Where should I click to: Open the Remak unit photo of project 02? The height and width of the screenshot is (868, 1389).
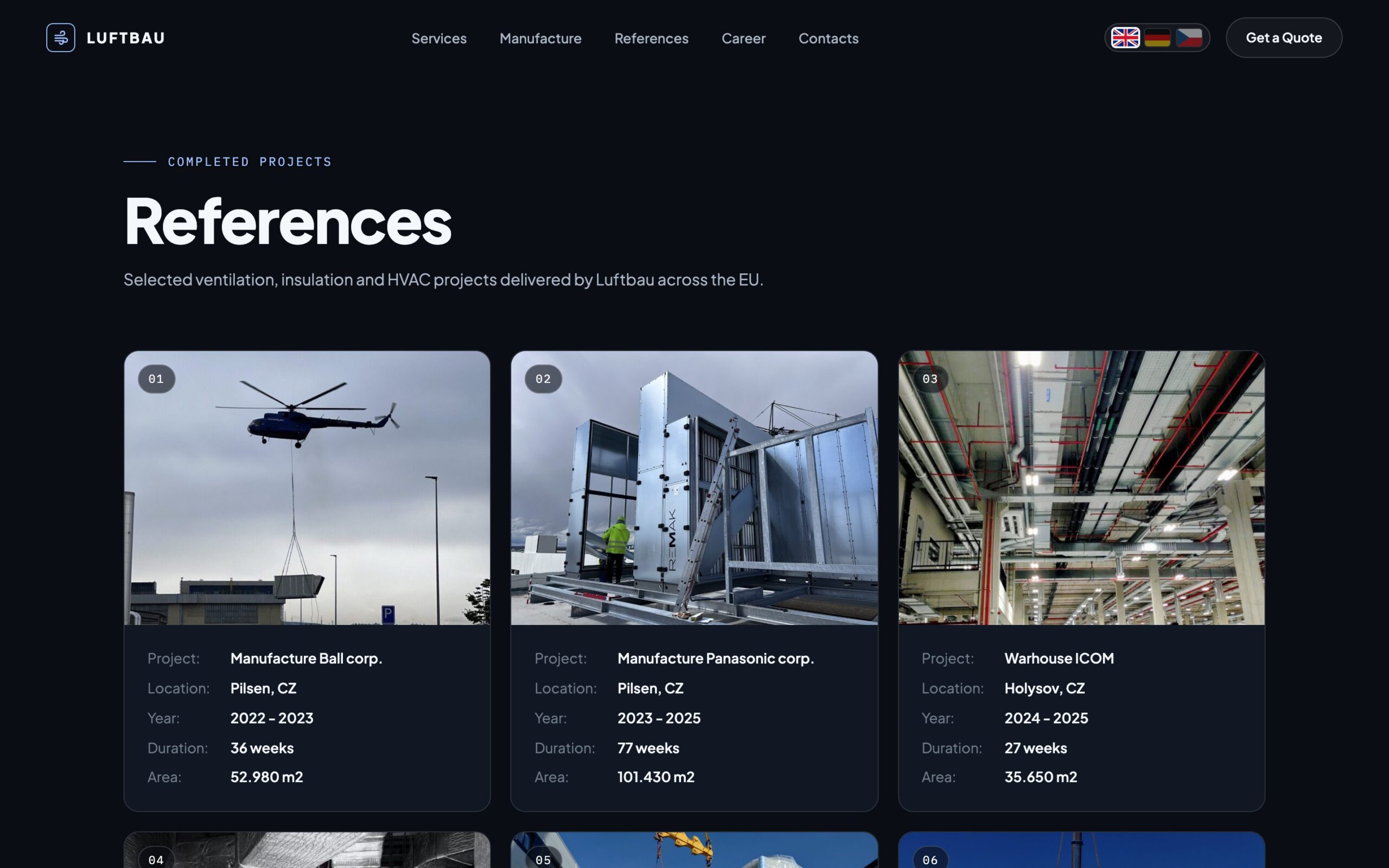pyautogui.click(x=694, y=488)
